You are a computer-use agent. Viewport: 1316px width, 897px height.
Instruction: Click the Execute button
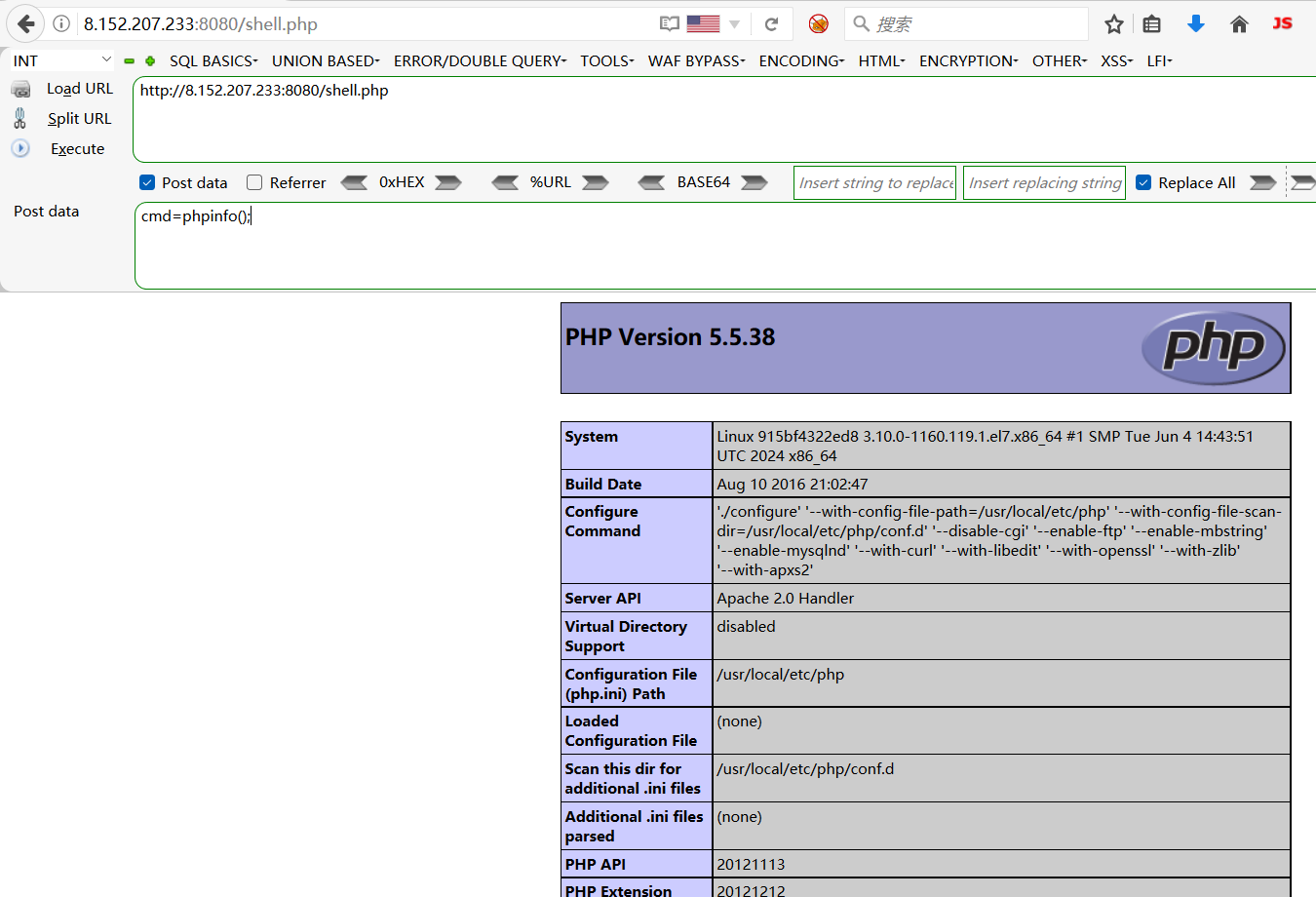pyautogui.click(x=78, y=149)
